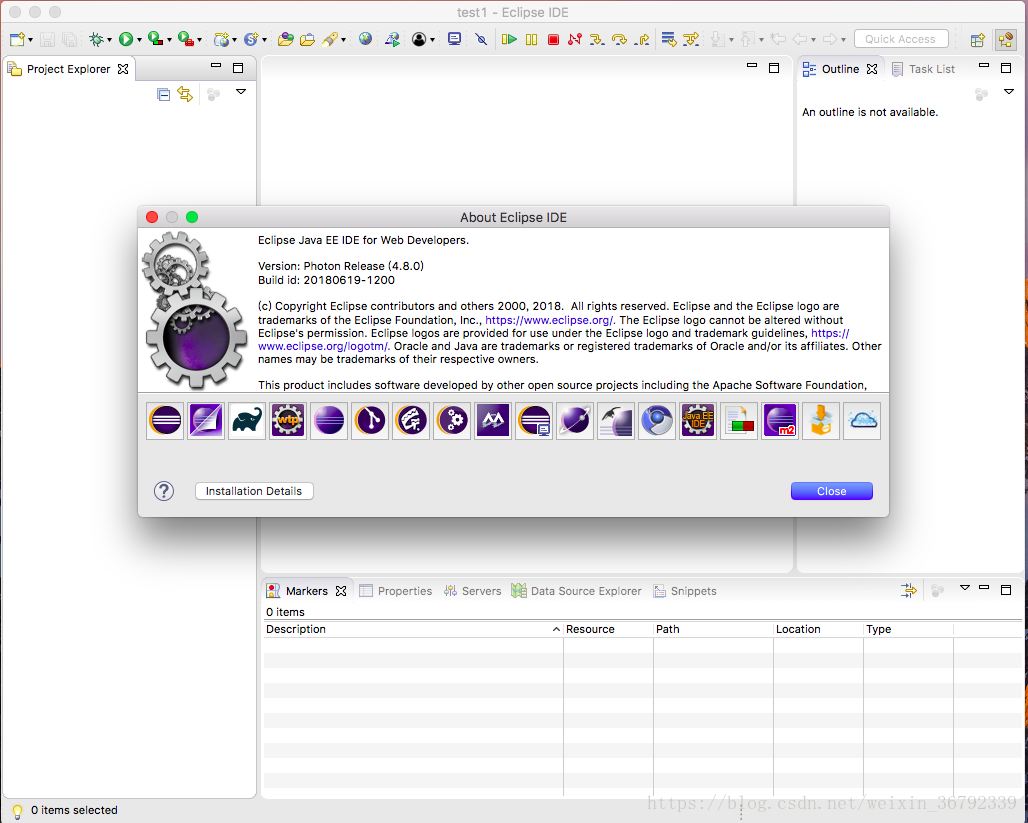
Task: Click the Open Type folder icon
Action: point(285,39)
